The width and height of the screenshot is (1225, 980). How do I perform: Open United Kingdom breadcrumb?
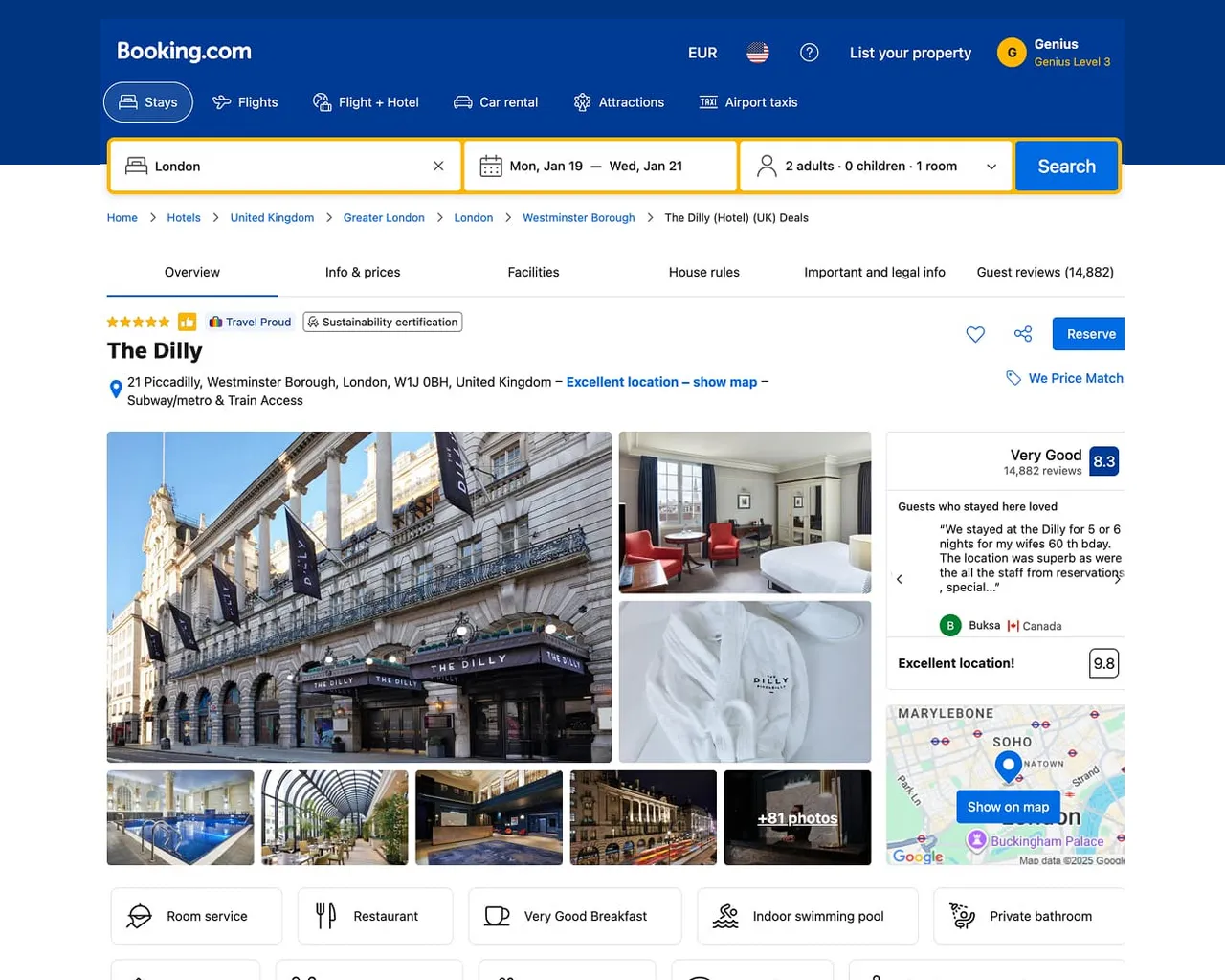click(272, 218)
